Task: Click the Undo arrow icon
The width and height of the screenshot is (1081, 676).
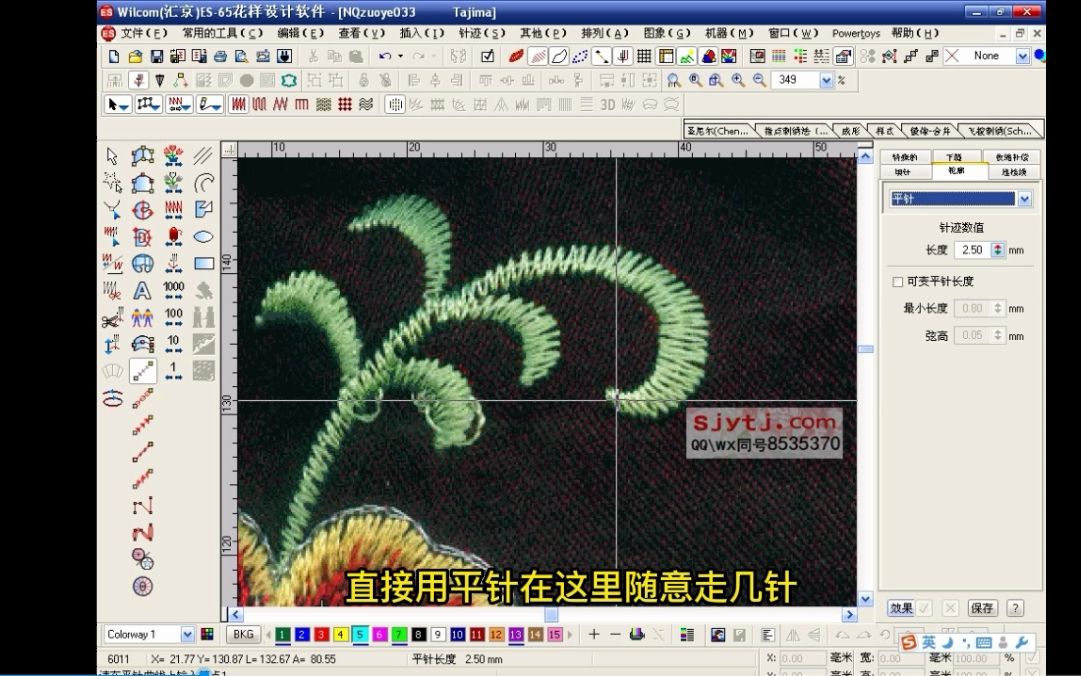Action: (x=384, y=56)
